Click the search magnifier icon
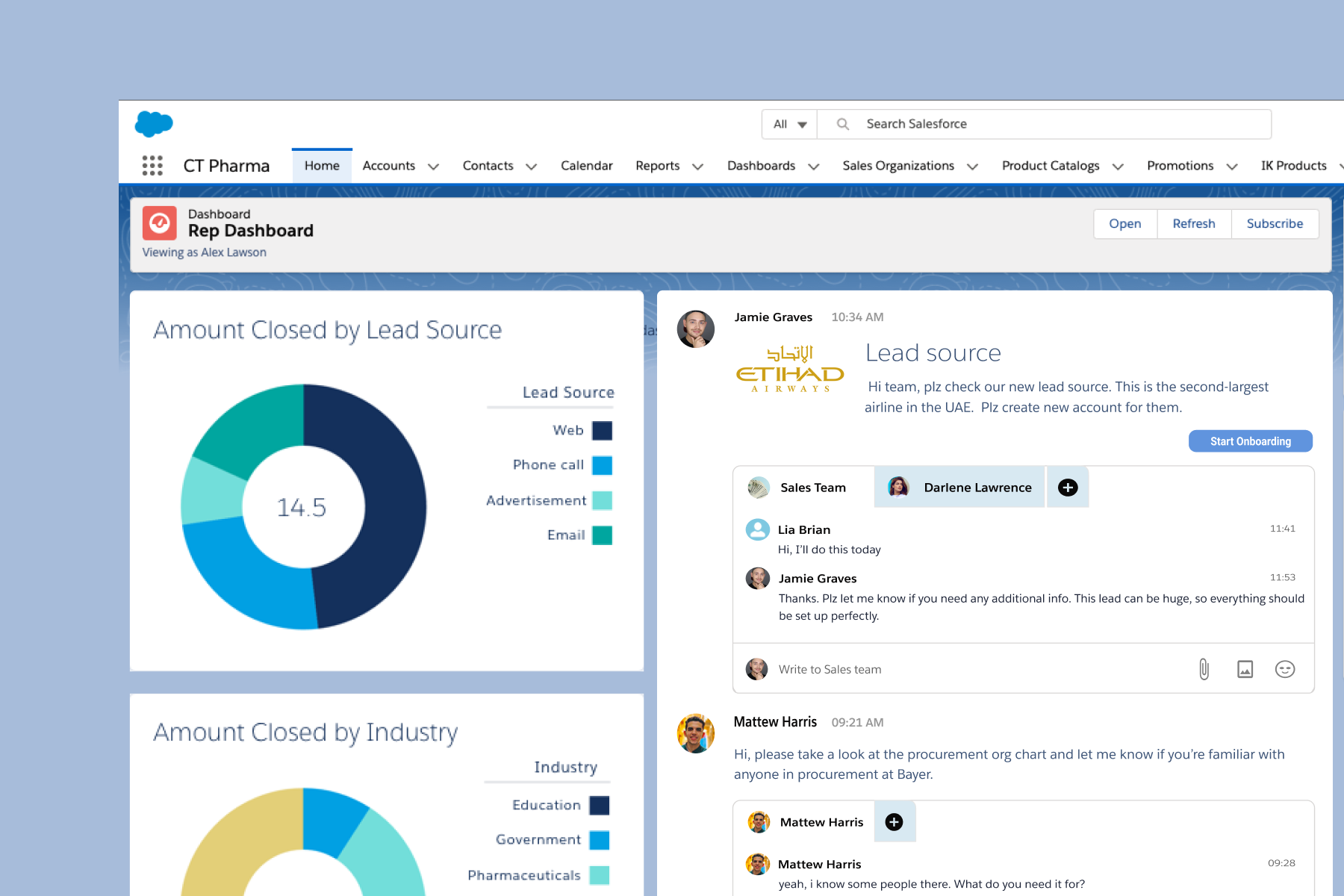1344x896 pixels. 843,124
